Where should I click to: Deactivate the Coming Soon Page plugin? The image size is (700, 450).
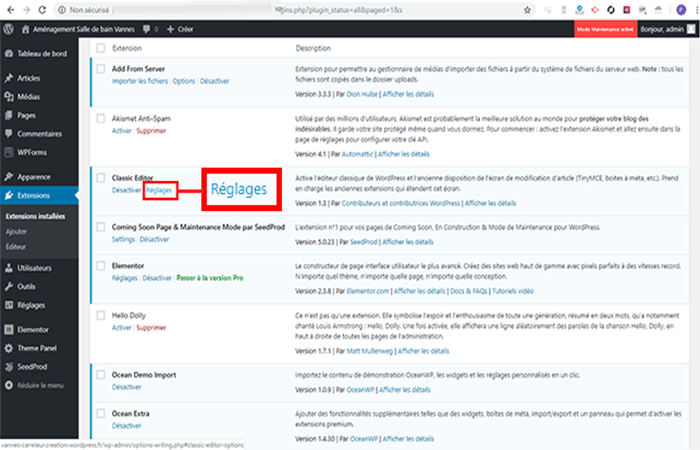154,239
